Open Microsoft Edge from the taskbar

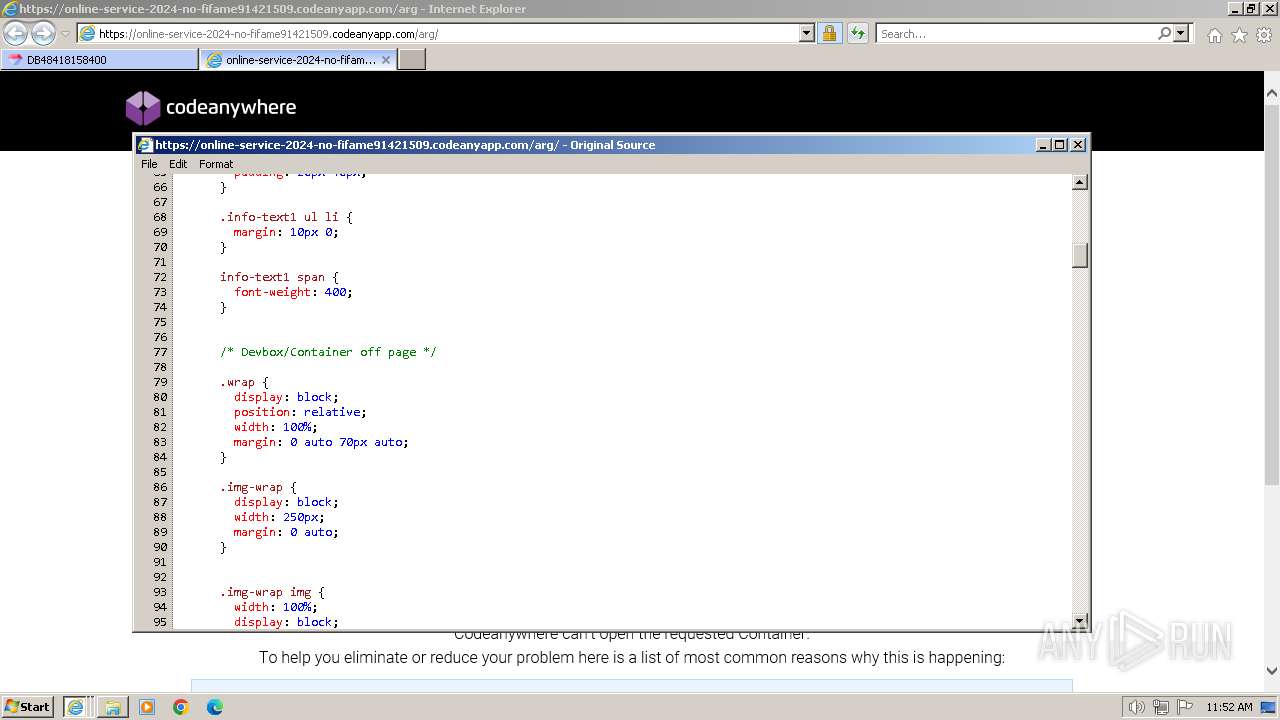click(215, 707)
